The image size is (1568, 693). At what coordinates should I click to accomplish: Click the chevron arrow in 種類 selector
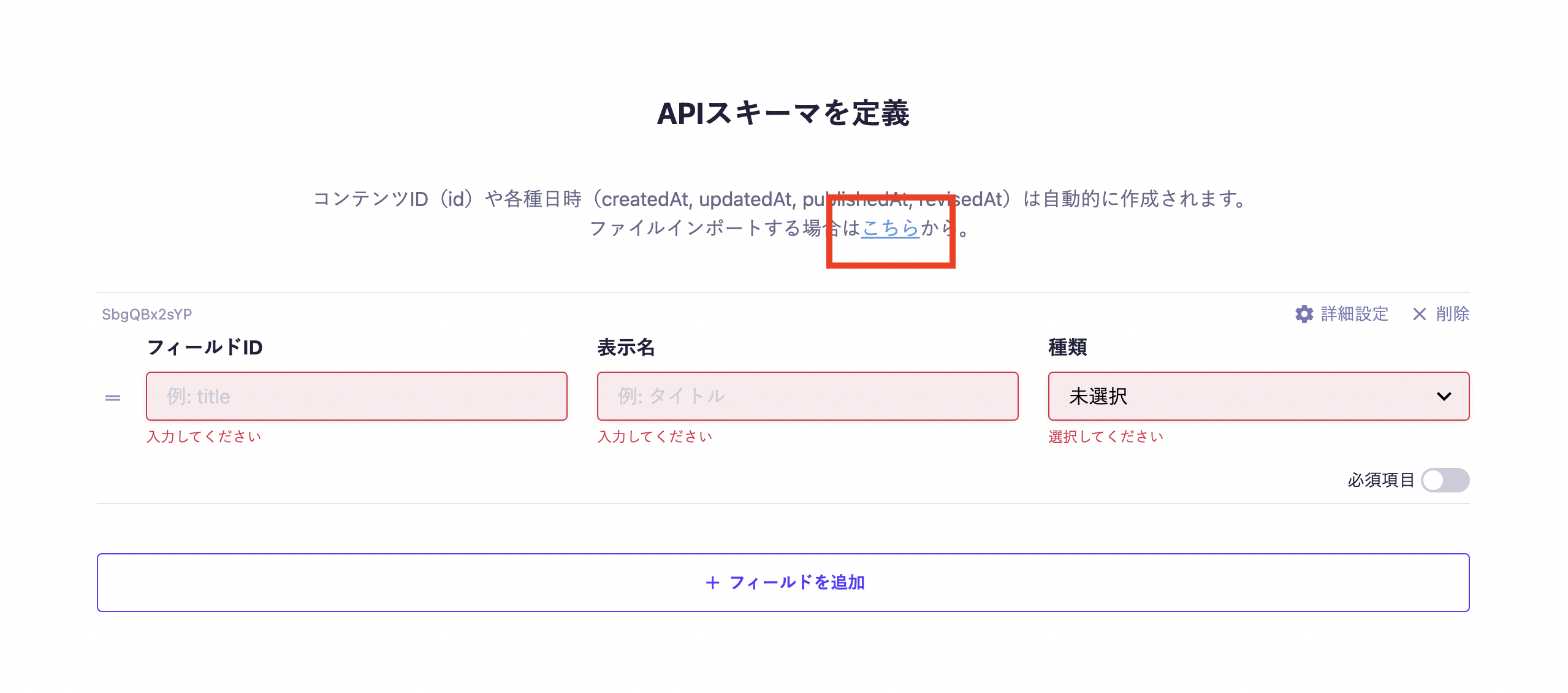click(x=1444, y=396)
